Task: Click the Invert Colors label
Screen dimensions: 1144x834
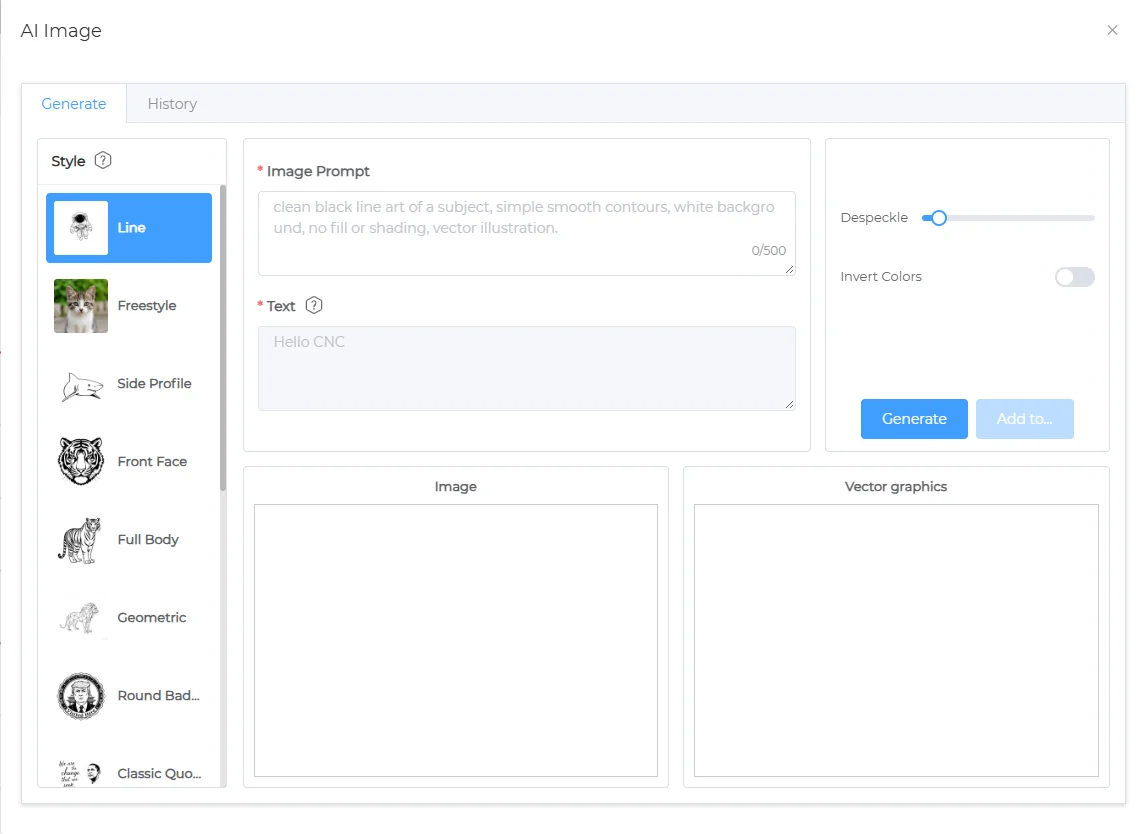Action: point(881,277)
